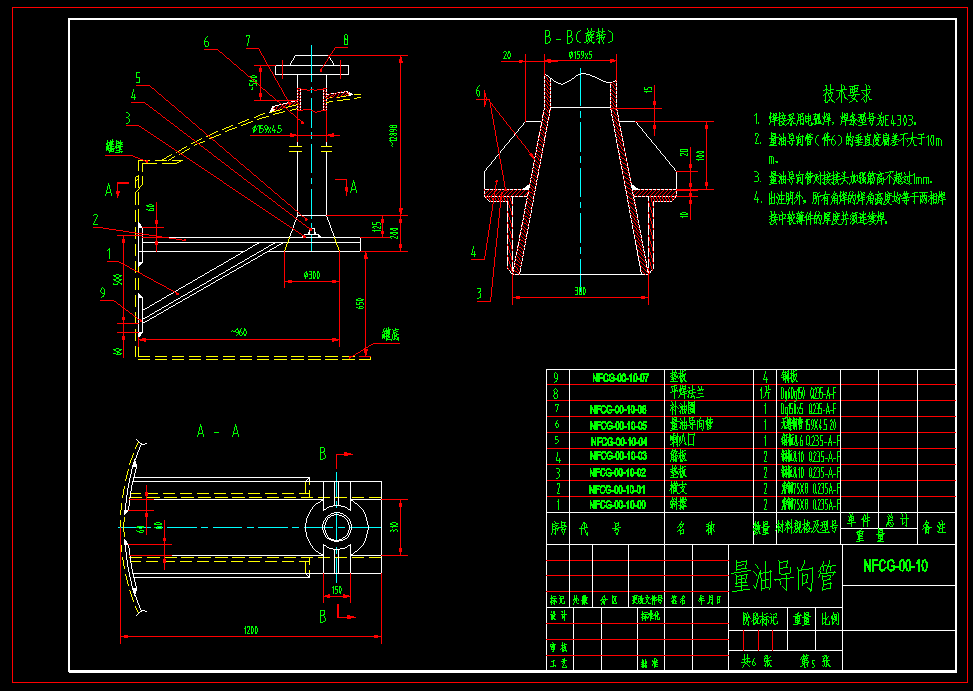The image size is (973, 691).
Task: Select technical requirement line 1 mentioning E4303
Action: (x=835, y=119)
